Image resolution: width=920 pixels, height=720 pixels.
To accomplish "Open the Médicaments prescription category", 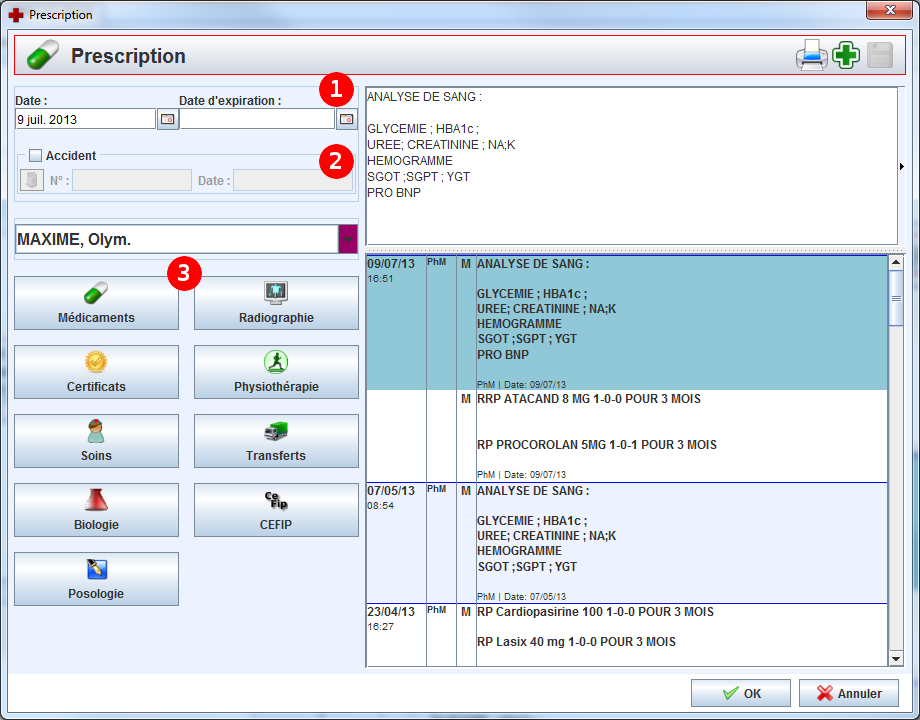I will tap(97, 303).
